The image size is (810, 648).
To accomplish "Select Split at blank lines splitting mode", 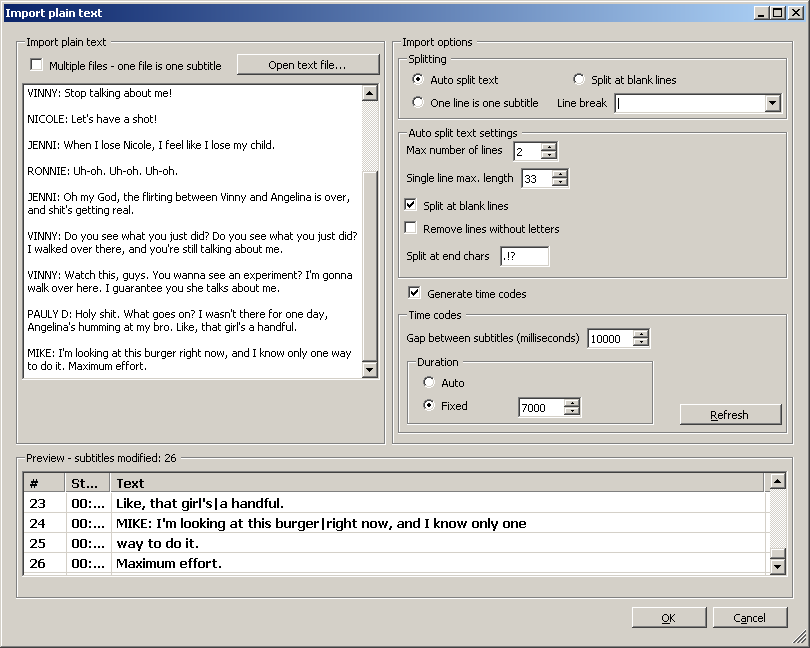I will (x=578, y=79).
